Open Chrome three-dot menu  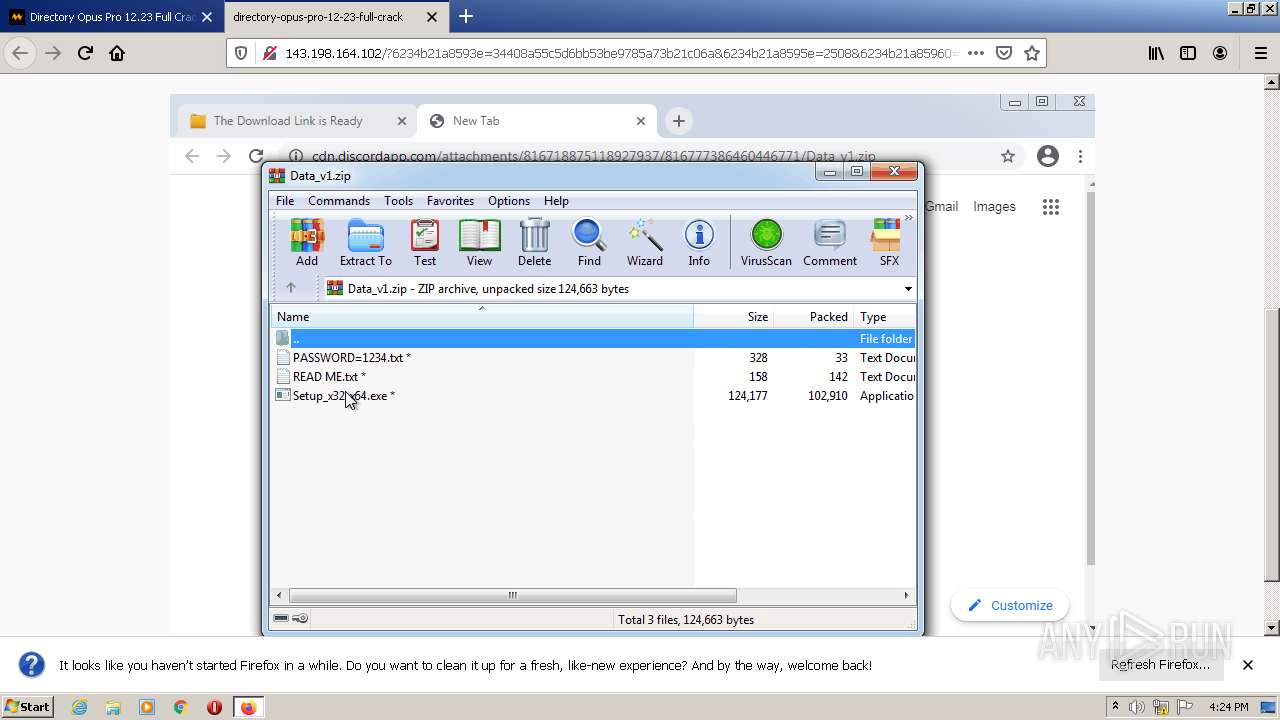pyautogui.click(x=1080, y=156)
